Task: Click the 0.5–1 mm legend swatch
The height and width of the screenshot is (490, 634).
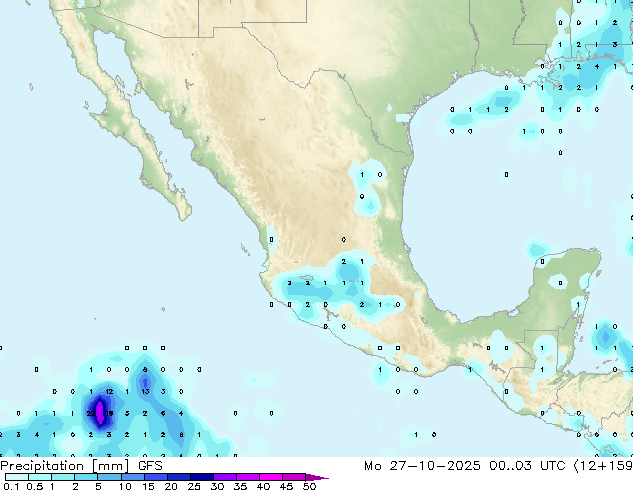Action: [40, 477]
